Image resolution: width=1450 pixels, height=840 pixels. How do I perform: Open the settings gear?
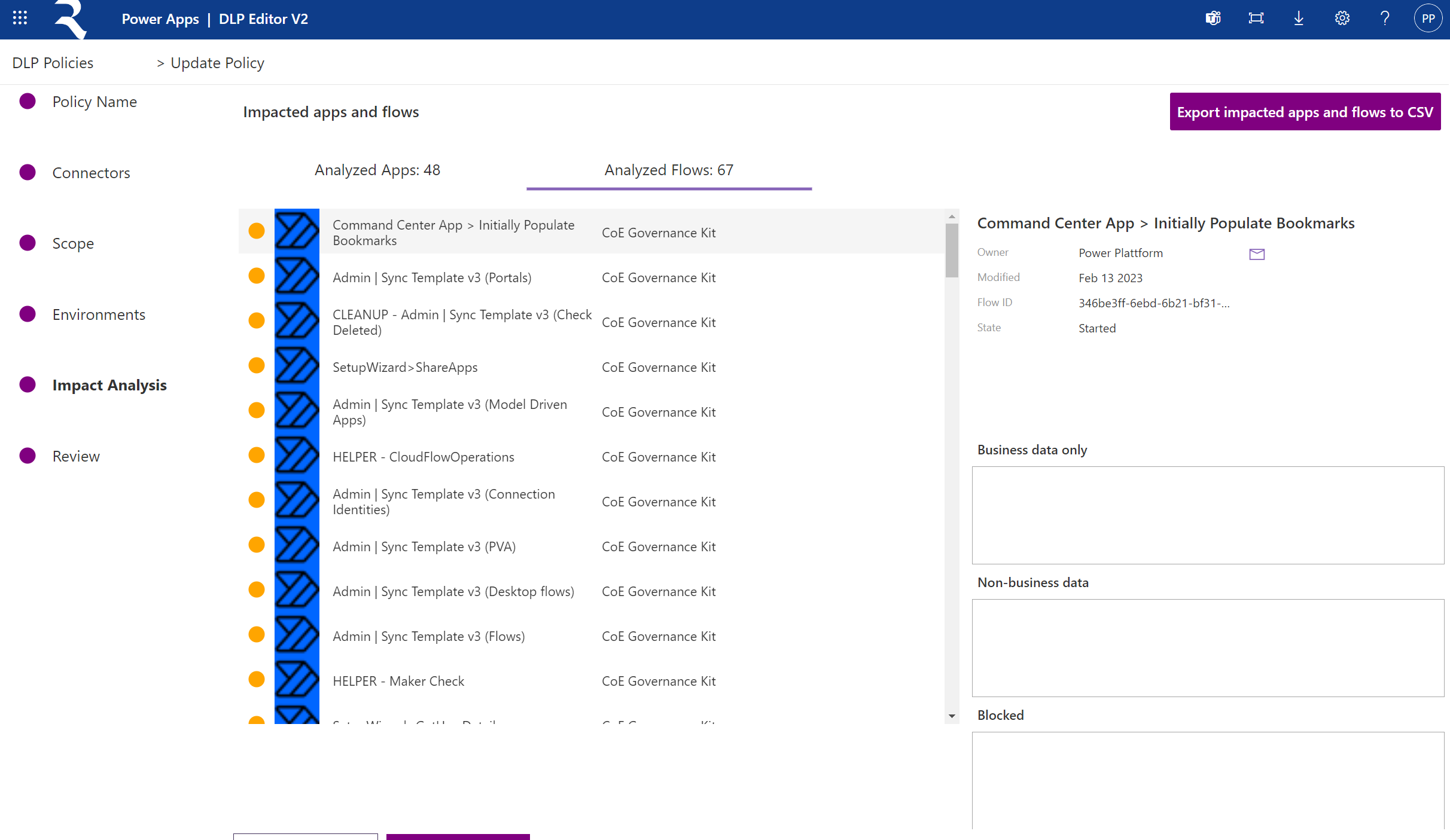pyautogui.click(x=1342, y=18)
